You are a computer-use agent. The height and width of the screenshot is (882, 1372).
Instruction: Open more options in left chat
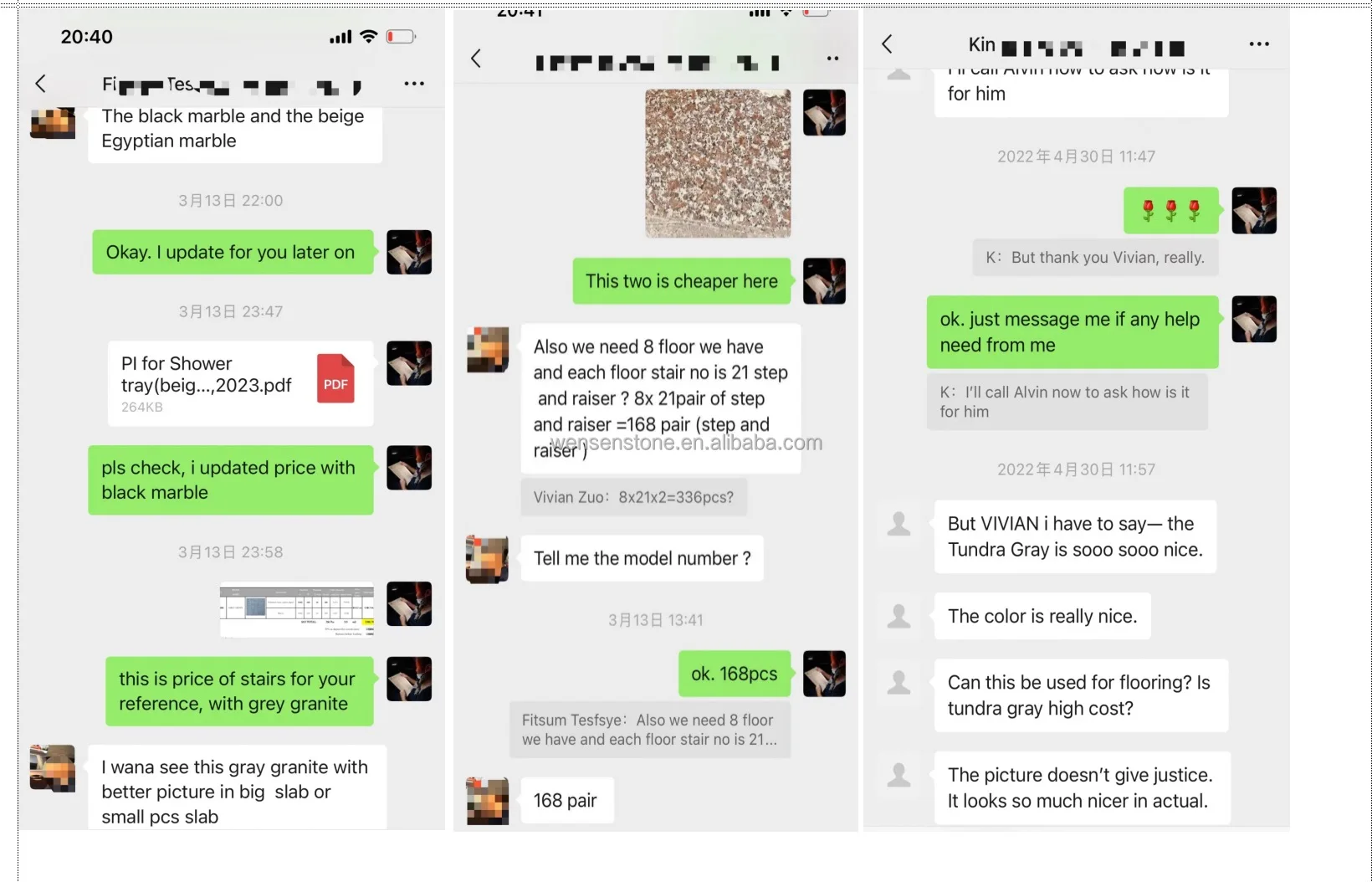[x=414, y=84]
